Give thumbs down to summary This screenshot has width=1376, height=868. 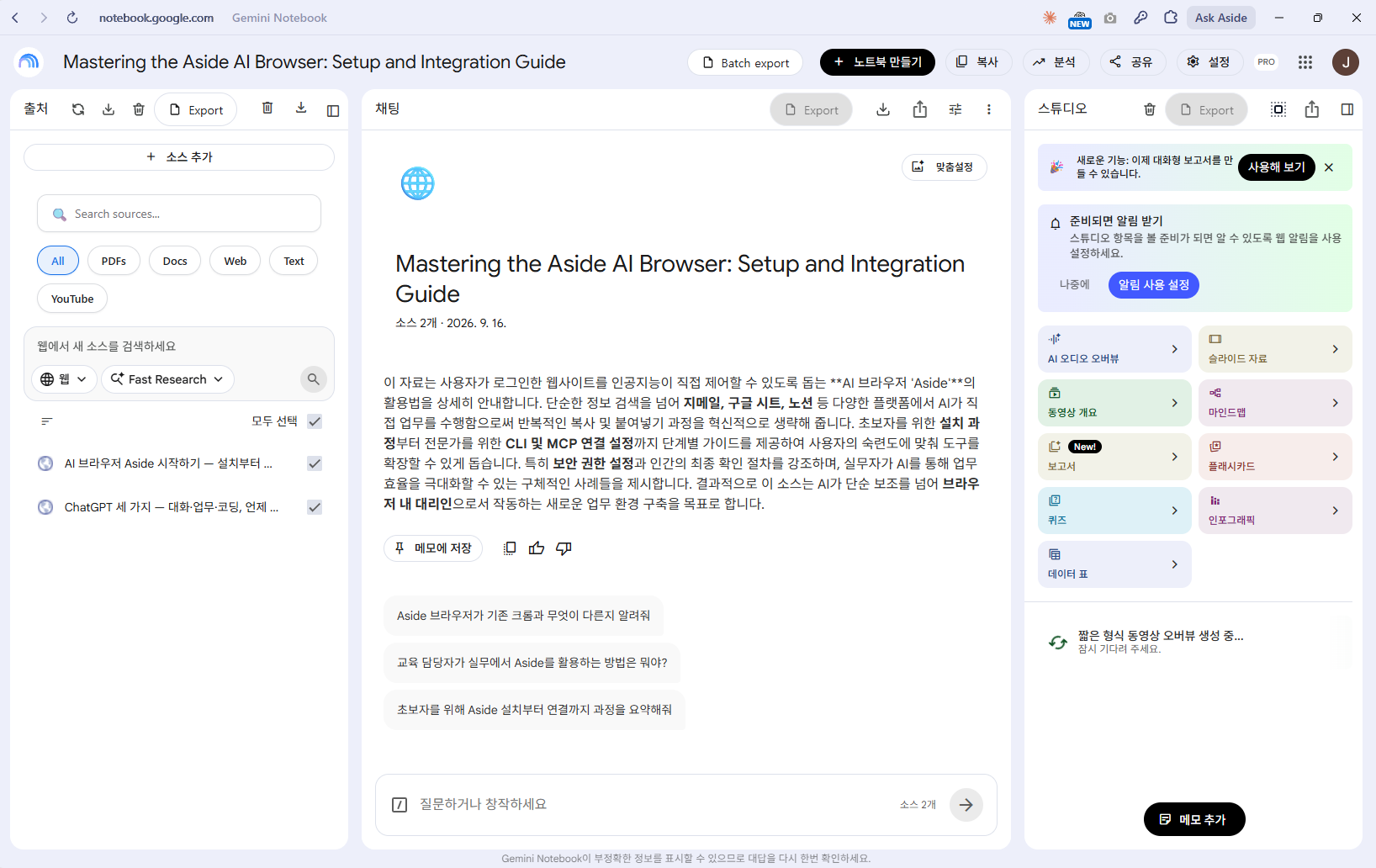click(564, 548)
